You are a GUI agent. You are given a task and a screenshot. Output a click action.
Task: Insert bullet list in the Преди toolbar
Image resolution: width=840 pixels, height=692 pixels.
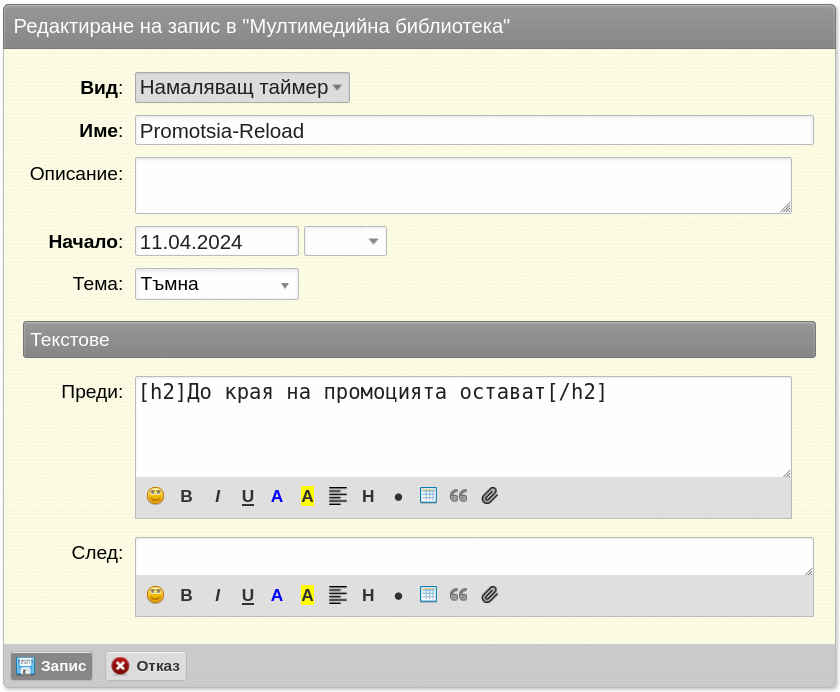point(398,497)
